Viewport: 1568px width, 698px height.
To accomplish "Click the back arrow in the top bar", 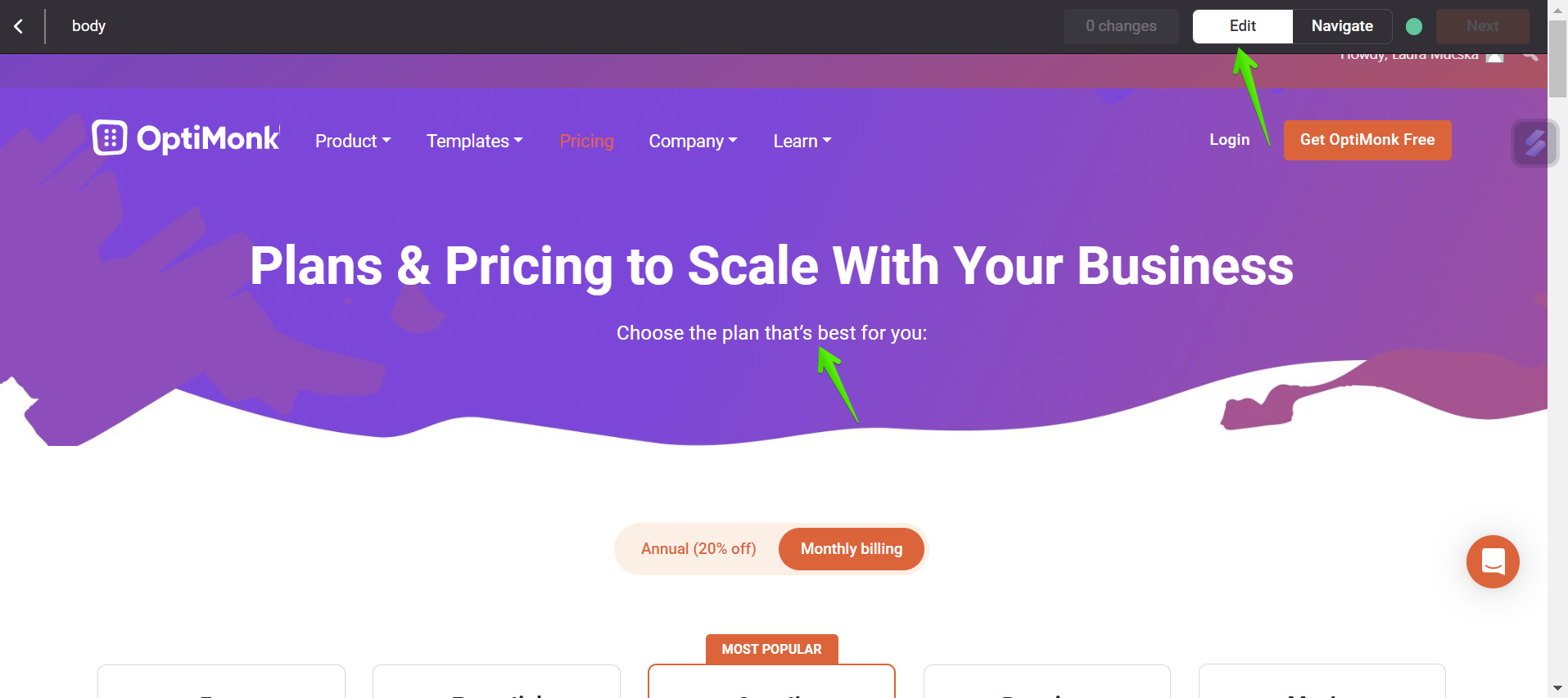I will point(18,26).
